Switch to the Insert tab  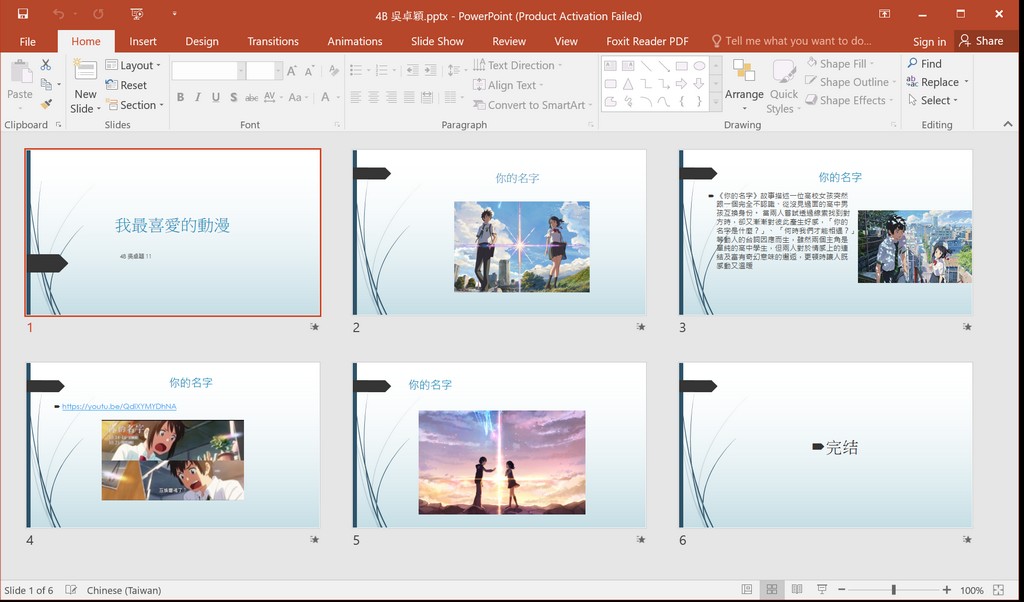[x=143, y=41]
